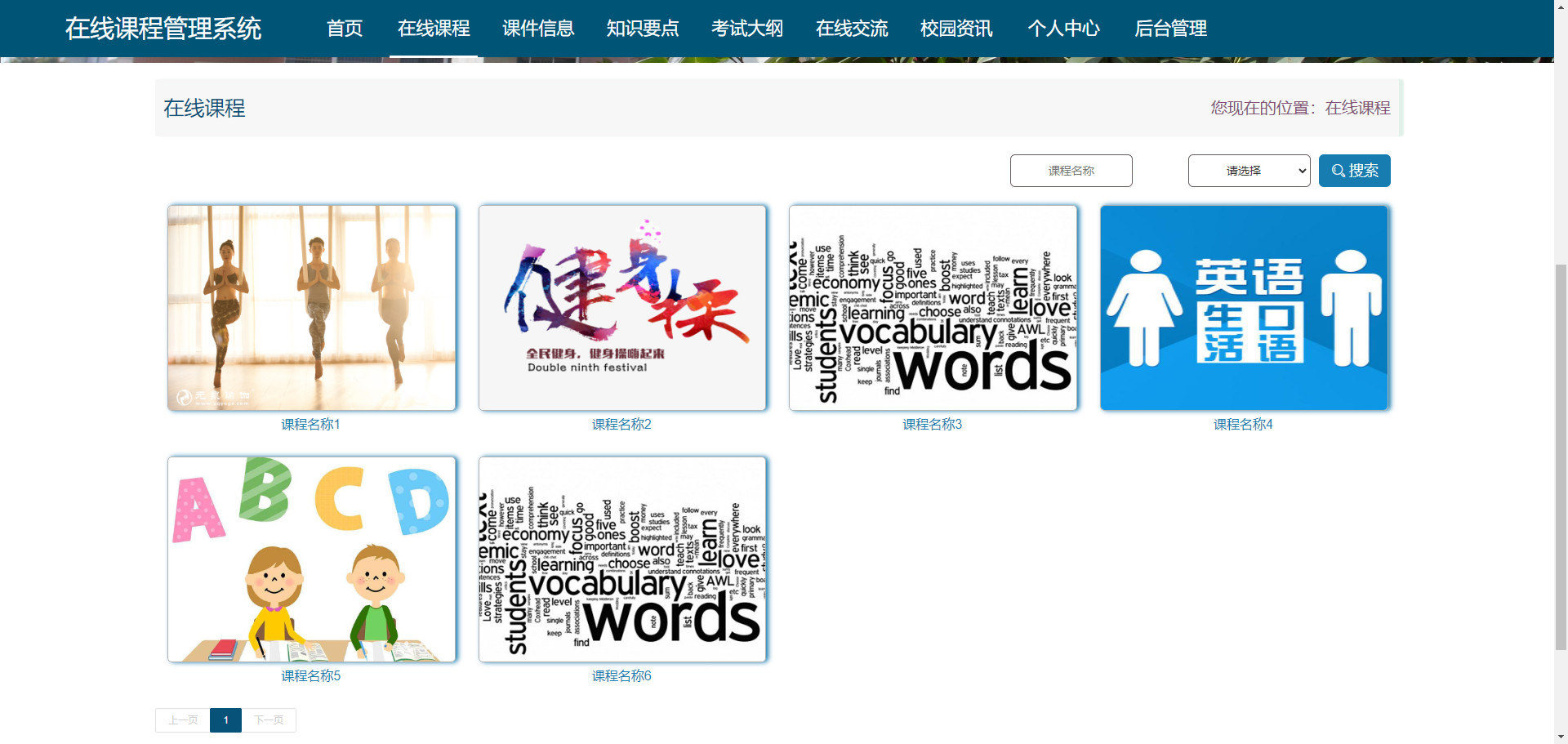Open the ABCD kids thumbnail for 课程名称5
This screenshot has width=1568, height=744.
point(311,559)
